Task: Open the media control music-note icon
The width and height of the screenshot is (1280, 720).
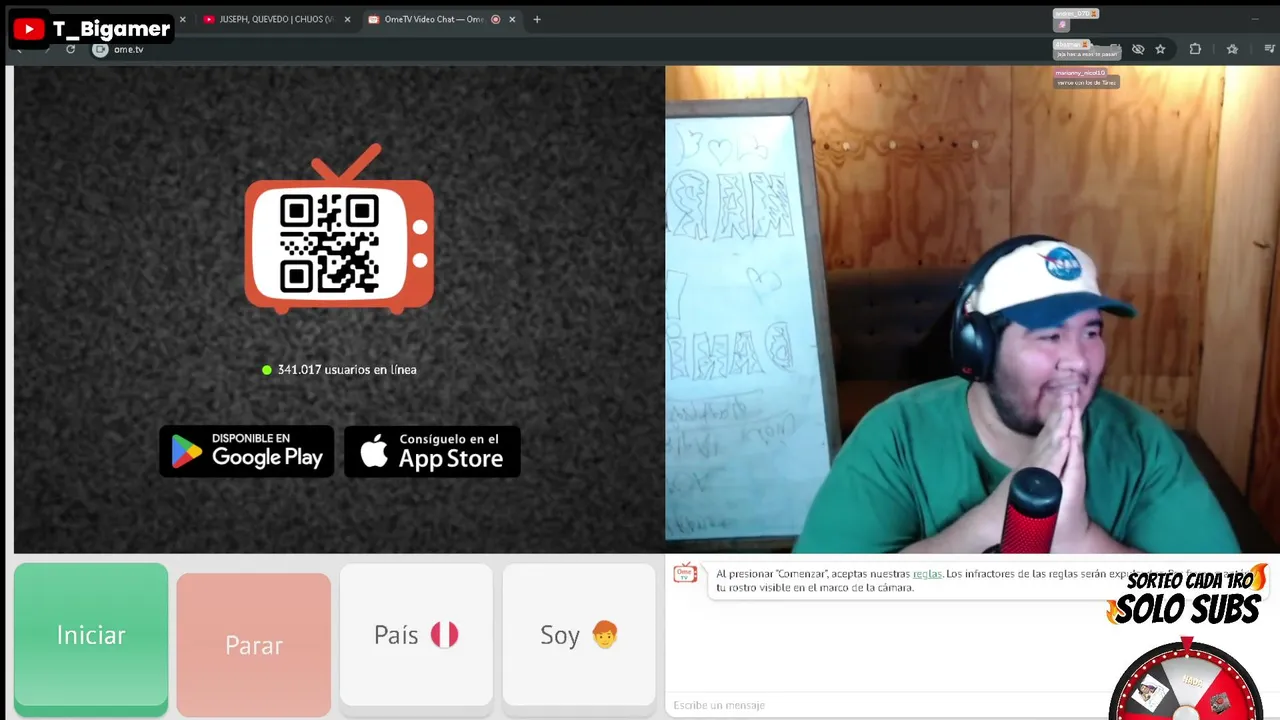Action: pos(1270,49)
